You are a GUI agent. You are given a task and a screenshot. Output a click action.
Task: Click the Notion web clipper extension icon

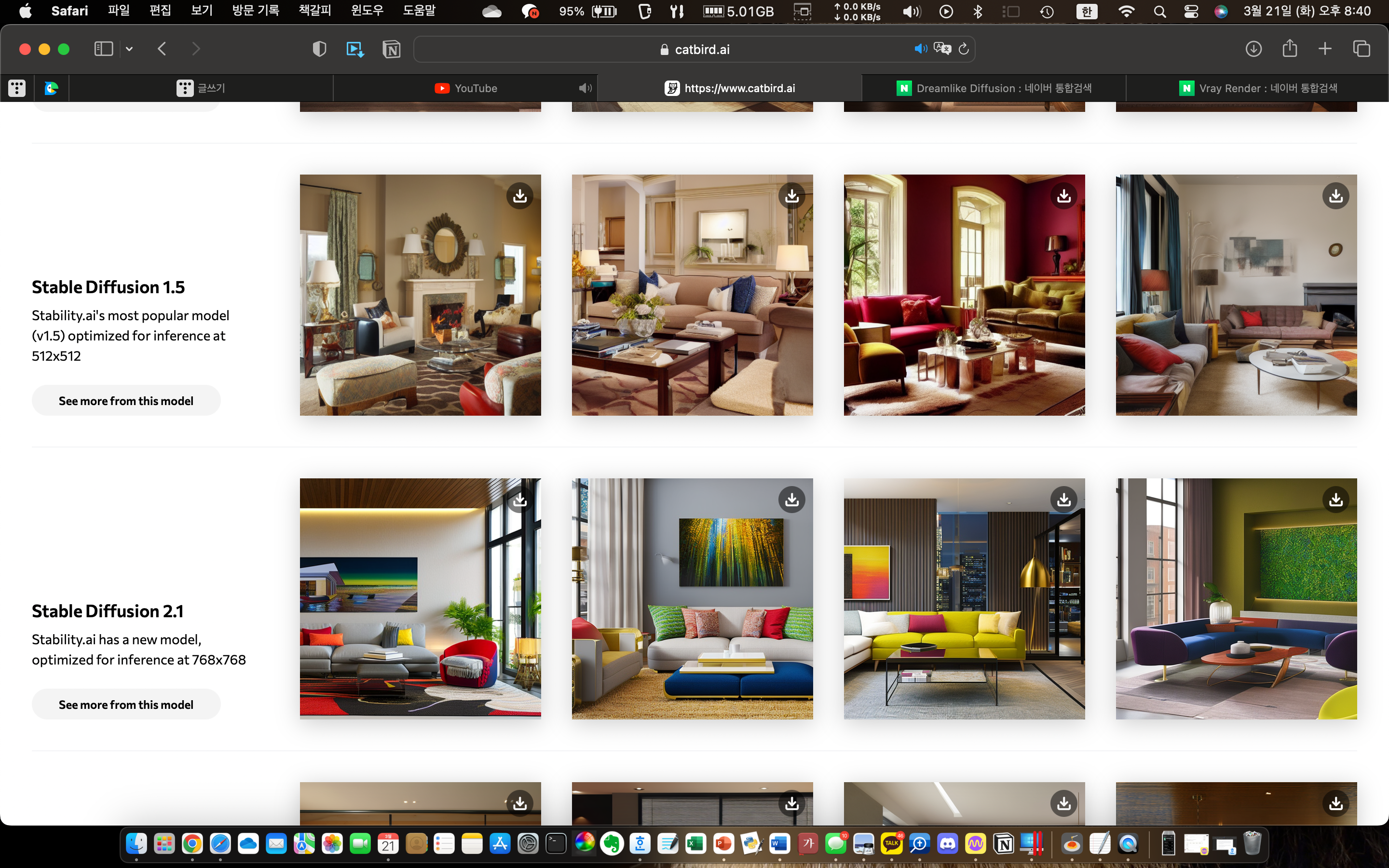pyautogui.click(x=392, y=49)
